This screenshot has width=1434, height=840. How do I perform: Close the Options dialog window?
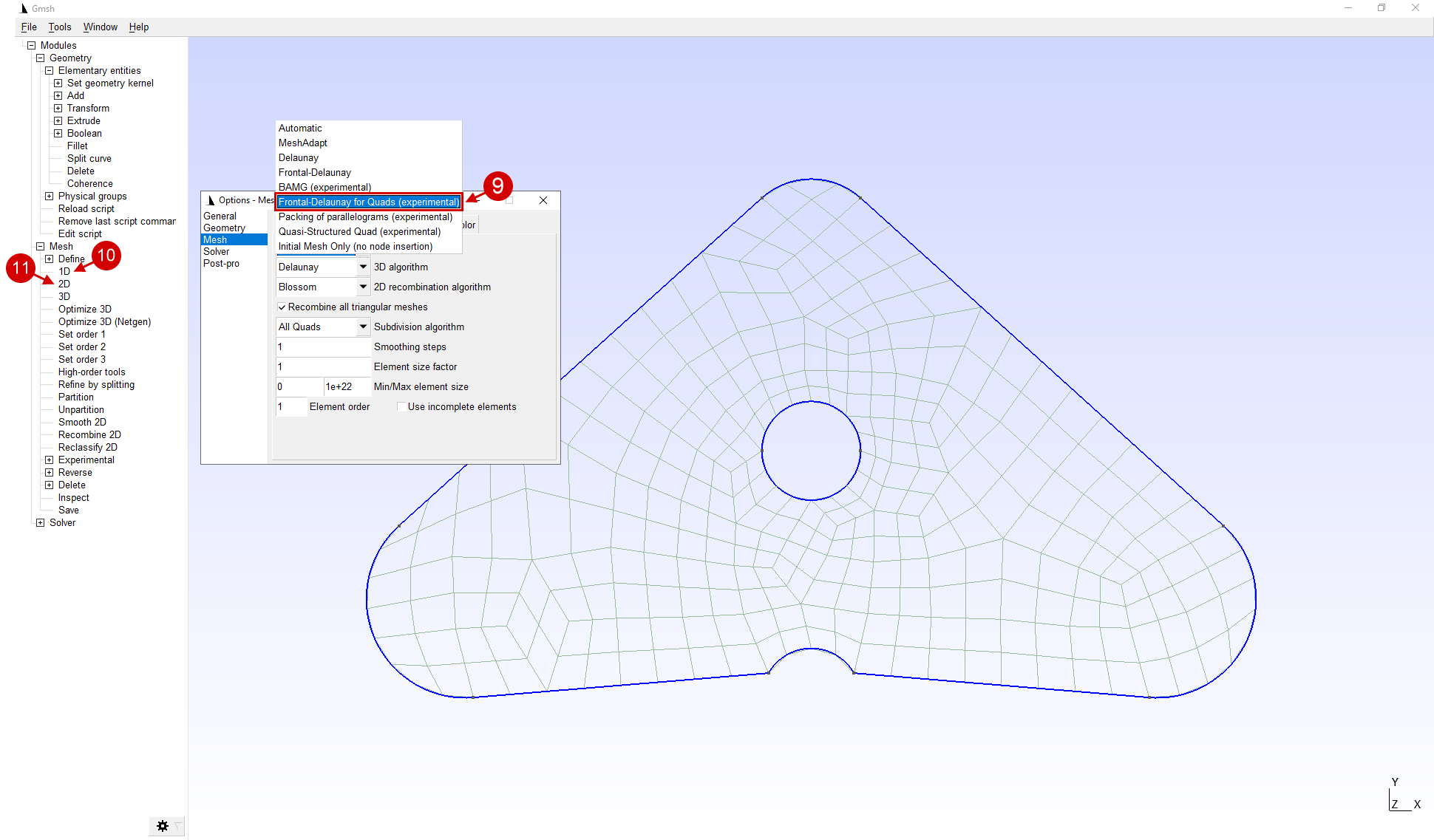coord(543,200)
